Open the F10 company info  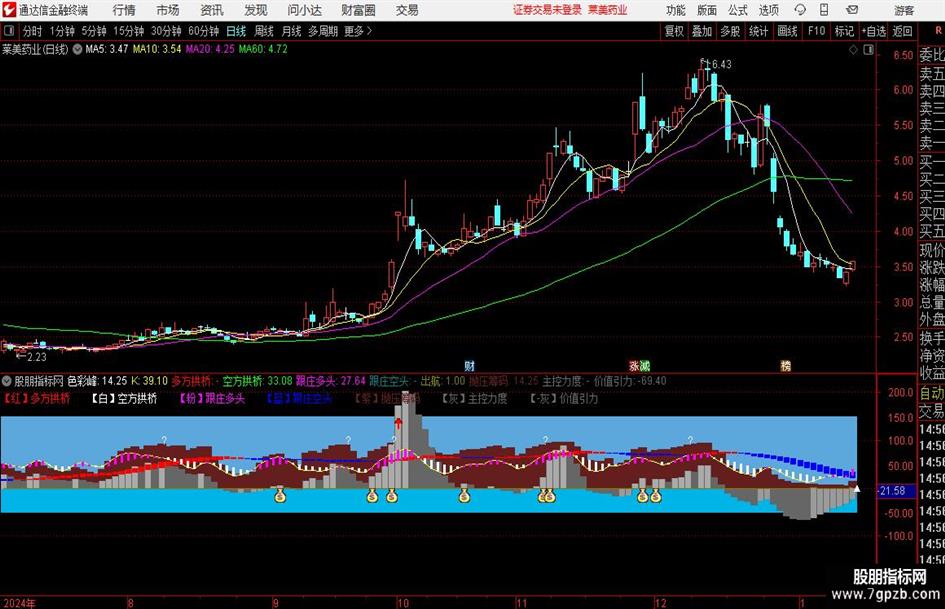[817, 31]
